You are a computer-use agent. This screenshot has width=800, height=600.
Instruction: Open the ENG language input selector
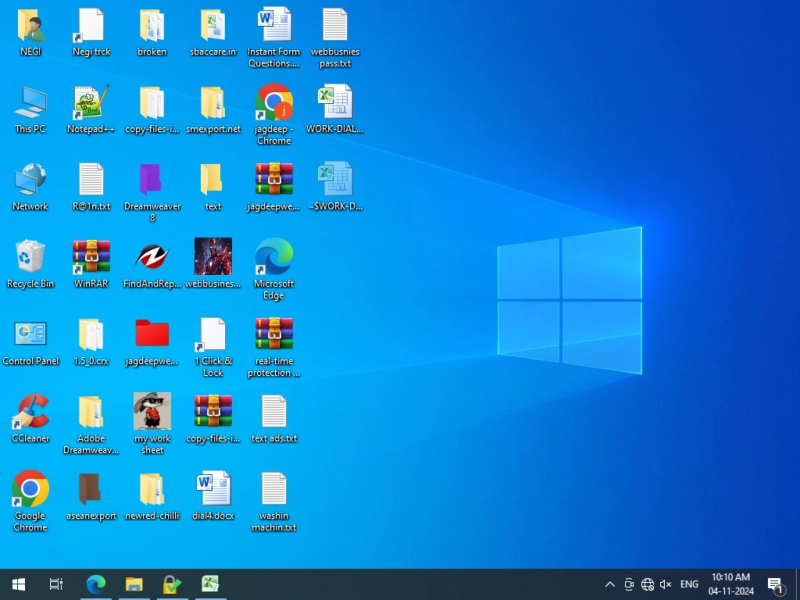coord(689,584)
